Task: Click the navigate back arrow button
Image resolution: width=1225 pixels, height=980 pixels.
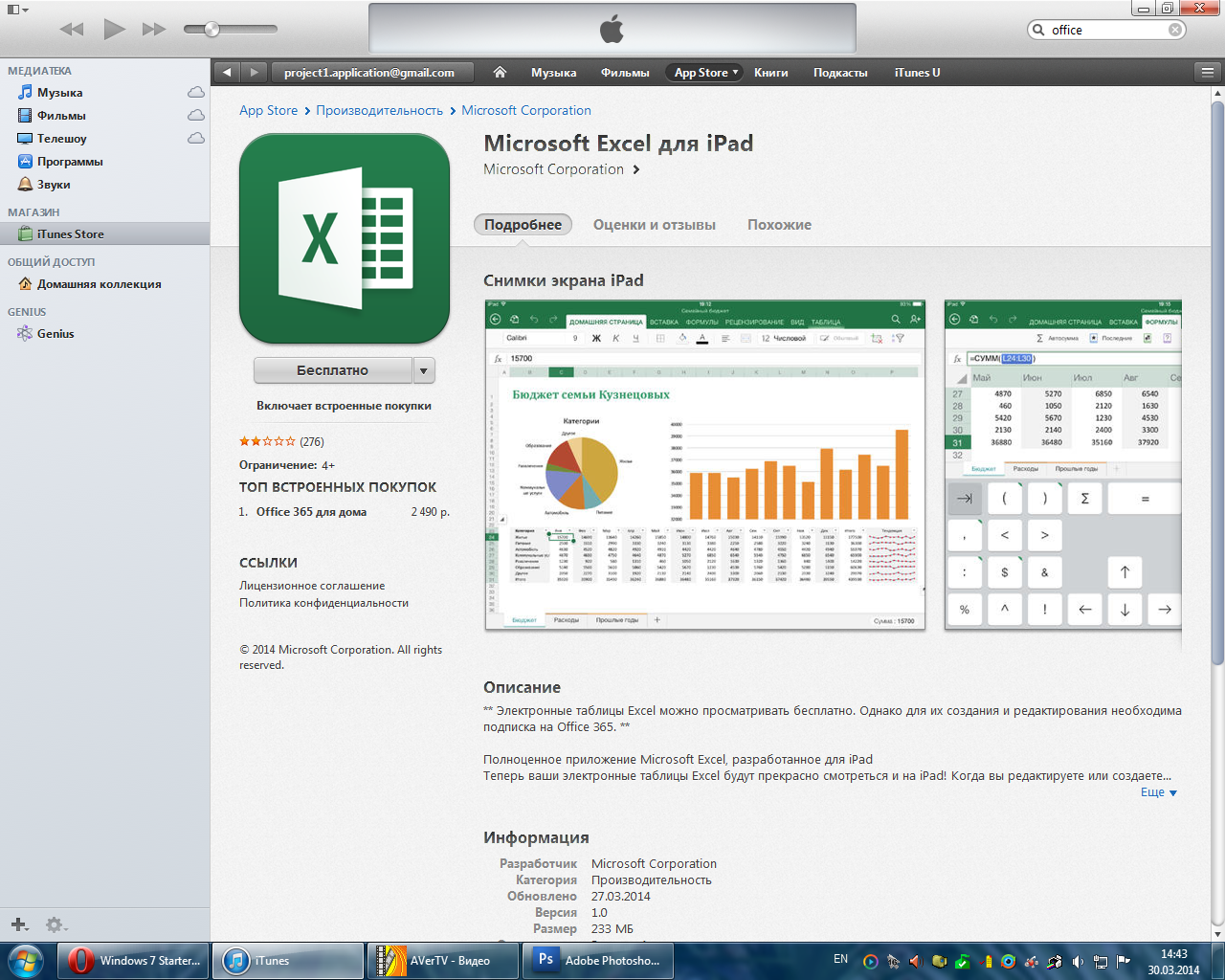Action: pos(227,73)
